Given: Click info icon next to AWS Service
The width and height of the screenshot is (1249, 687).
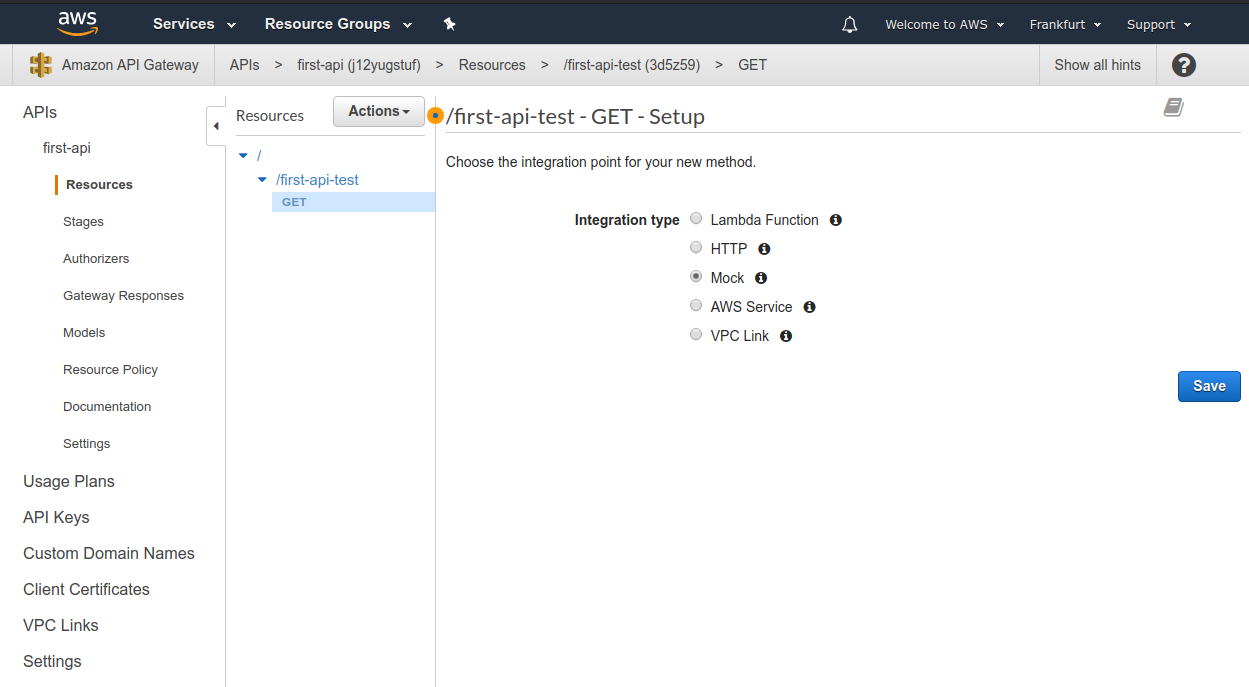Looking at the screenshot, I should 810,307.
